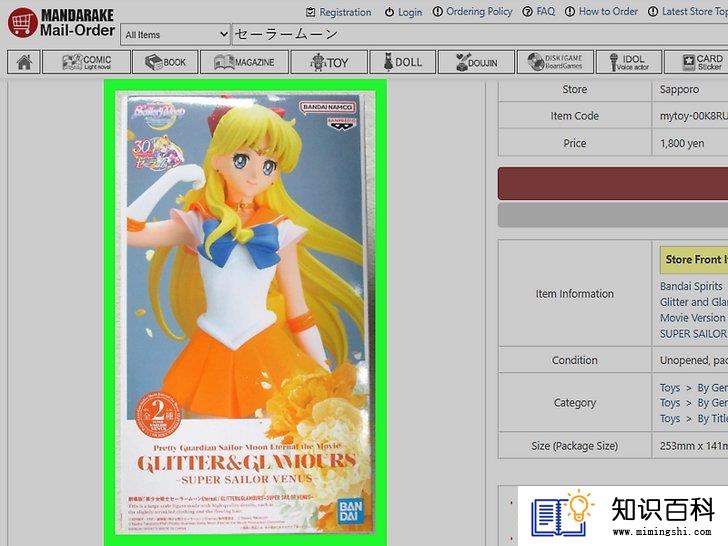Click the comic book icon in COMIC tab
Image resolution: width=728 pixels, height=546 pixels.
(x=72, y=62)
